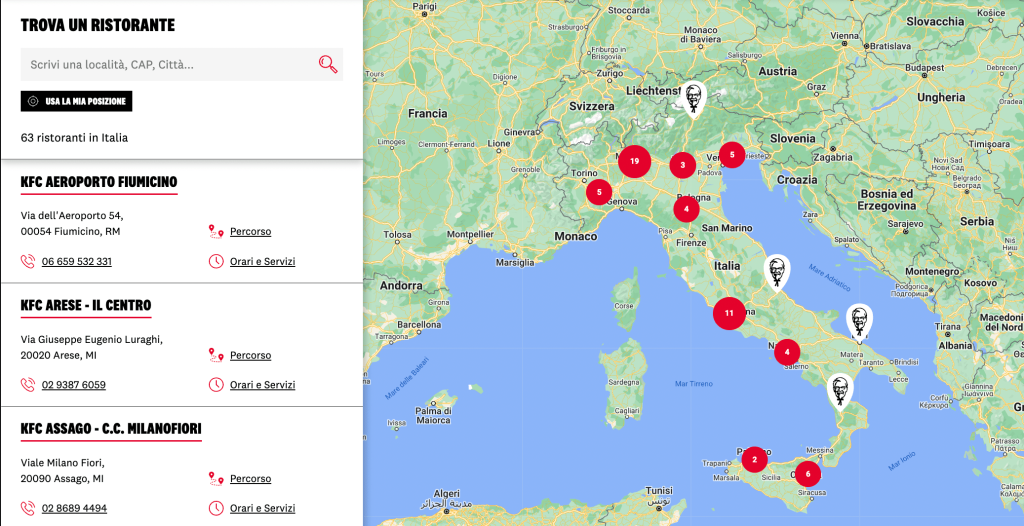Click clock icon for KFC Assago hours

(x=216, y=508)
